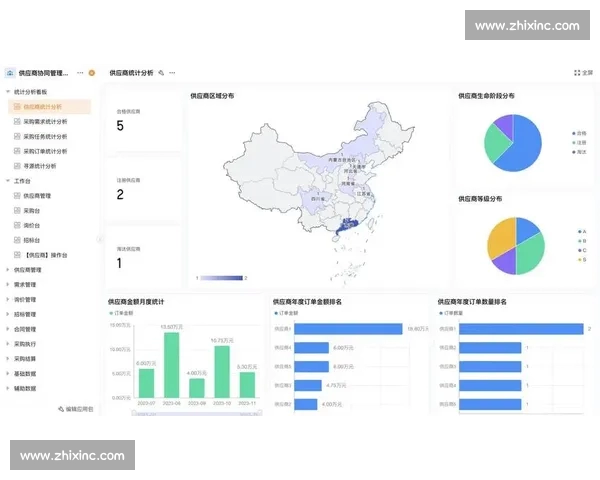
Task: Toggle the B legend in grade pie chart
Action: click(582, 241)
